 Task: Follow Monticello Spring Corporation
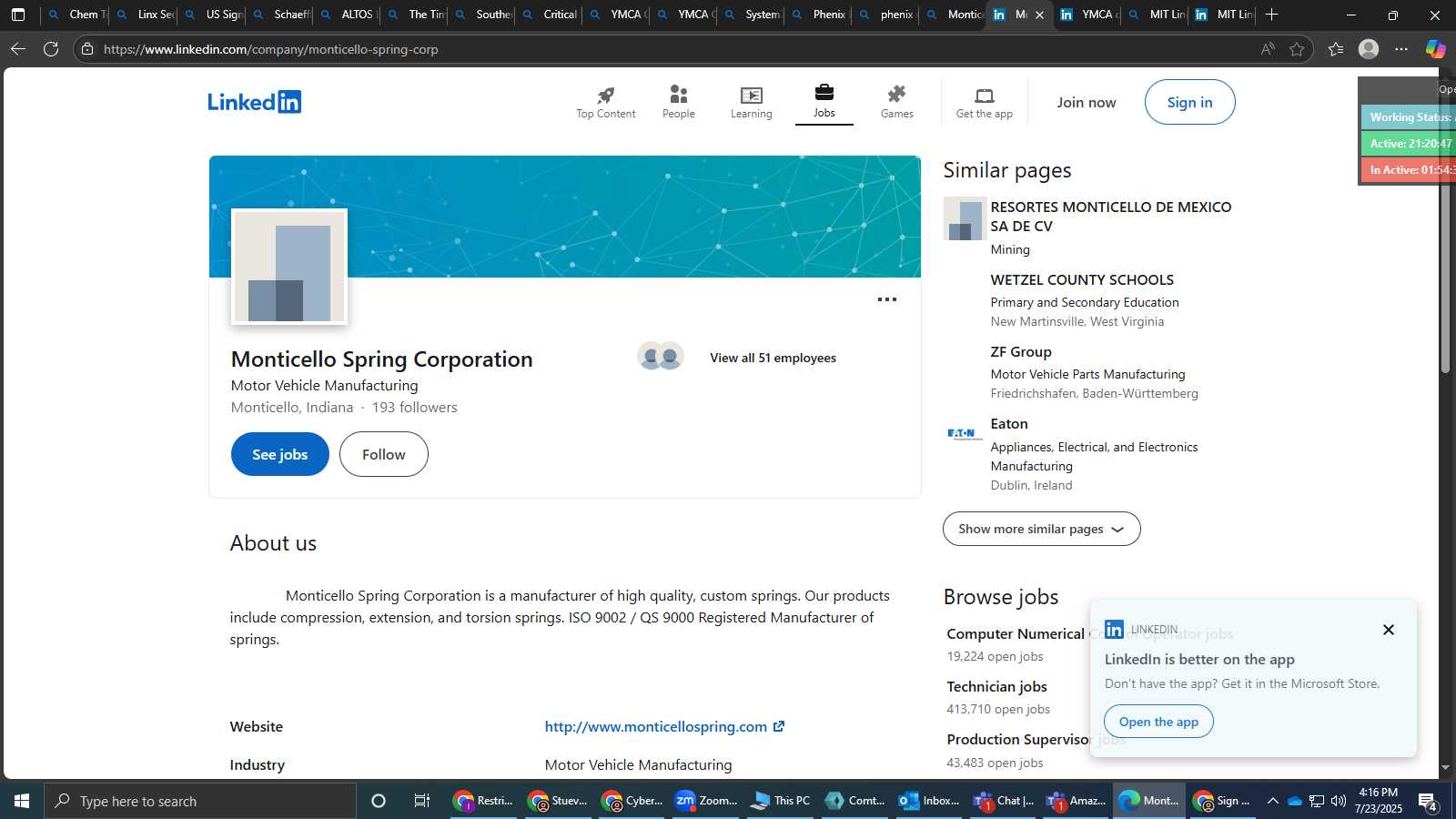tap(383, 454)
